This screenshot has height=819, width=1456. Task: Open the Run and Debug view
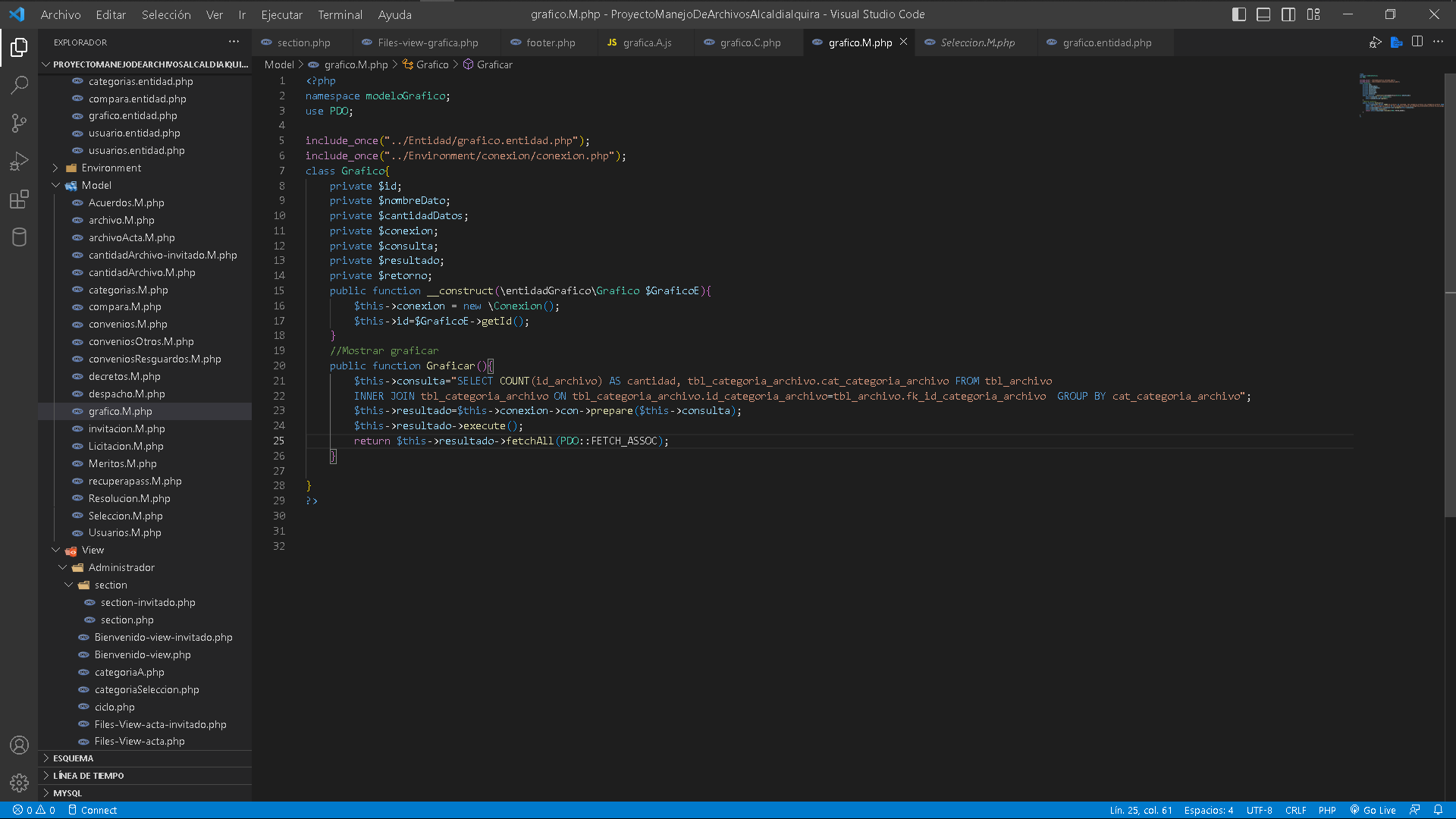pos(19,161)
